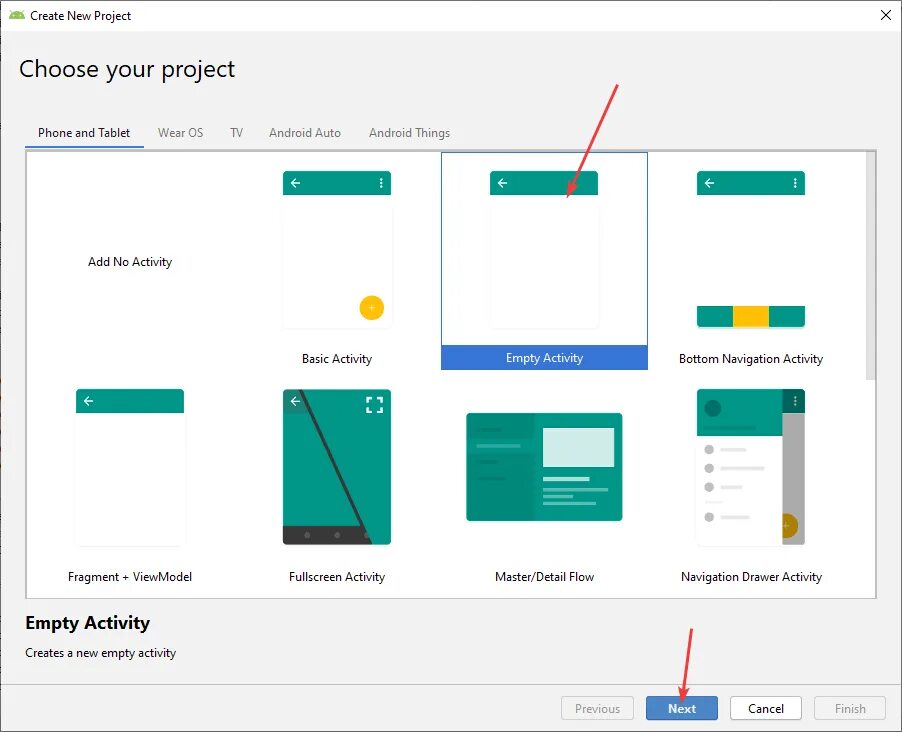Image resolution: width=902 pixels, height=732 pixels.
Task: Choose the Fragment + ViewModel template
Action: (129, 467)
